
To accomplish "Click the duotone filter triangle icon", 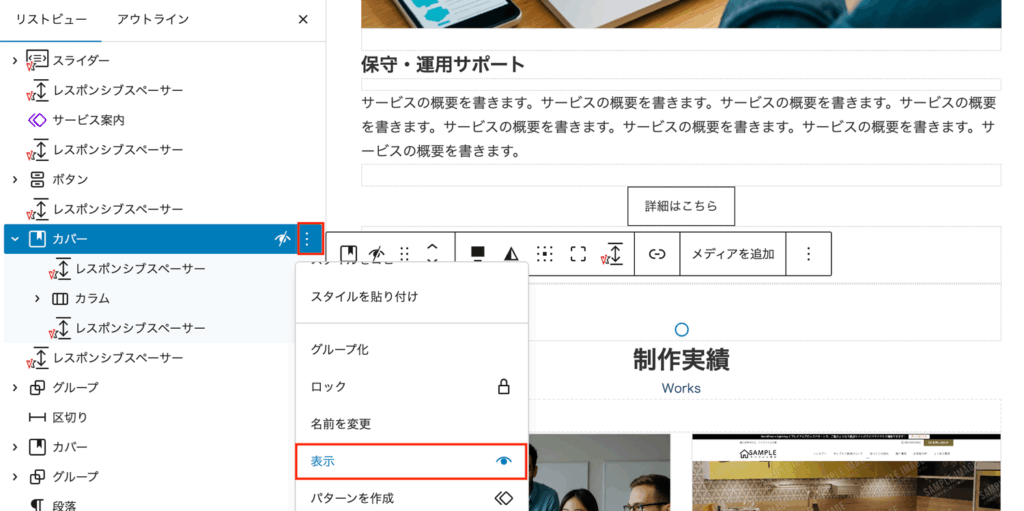I will coord(511,254).
